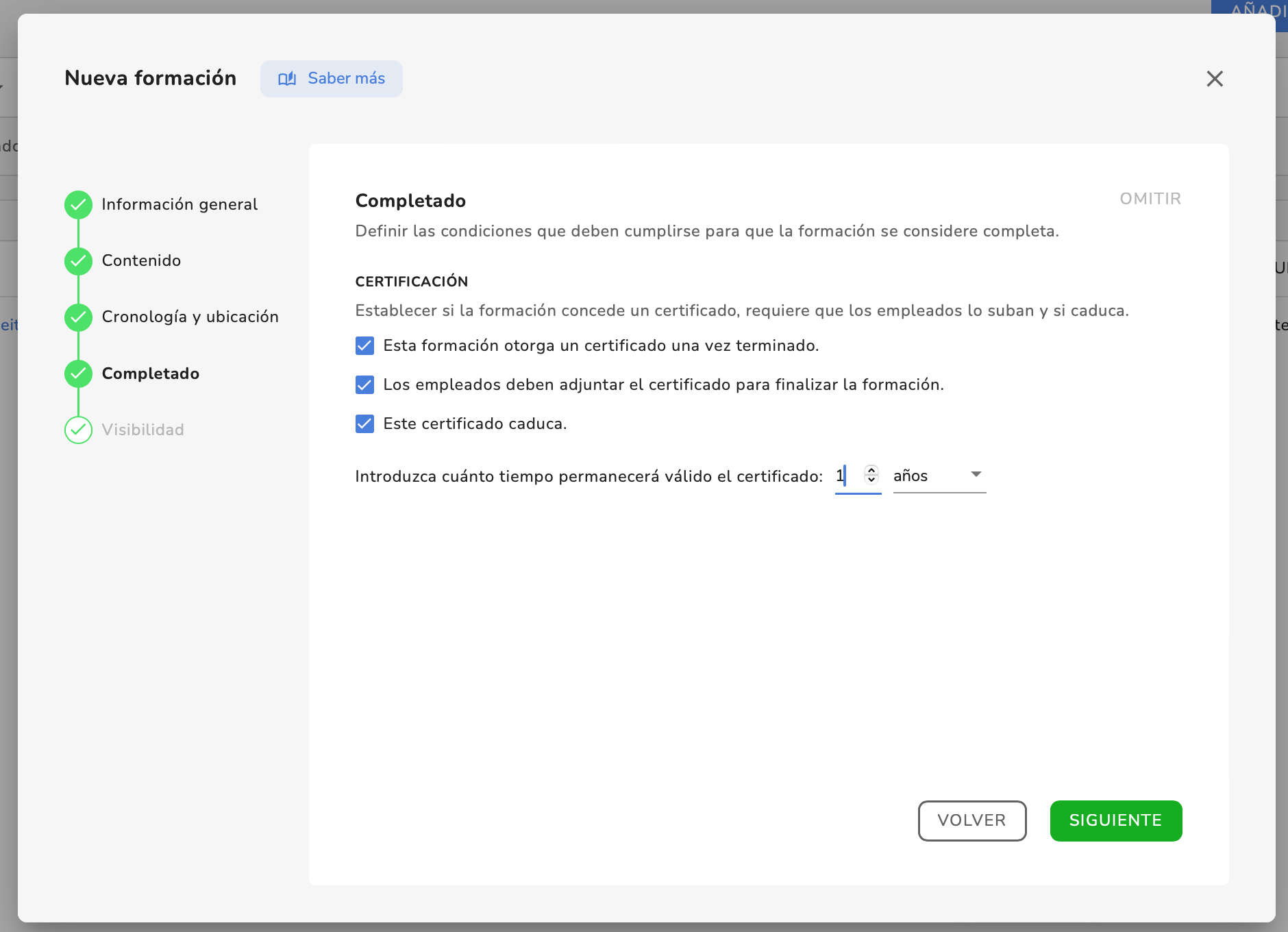Click the Nueva formación title
This screenshot has height=932, width=1288.
point(151,78)
